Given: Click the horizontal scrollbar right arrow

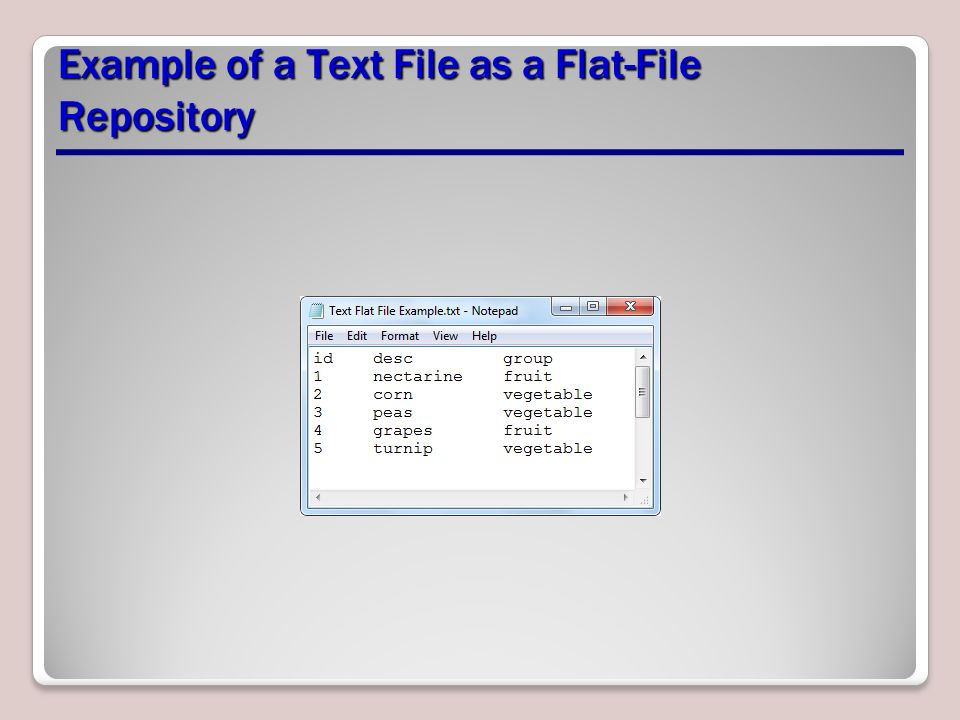Looking at the screenshot, I should pyautogui.click(x=625, y=497).
